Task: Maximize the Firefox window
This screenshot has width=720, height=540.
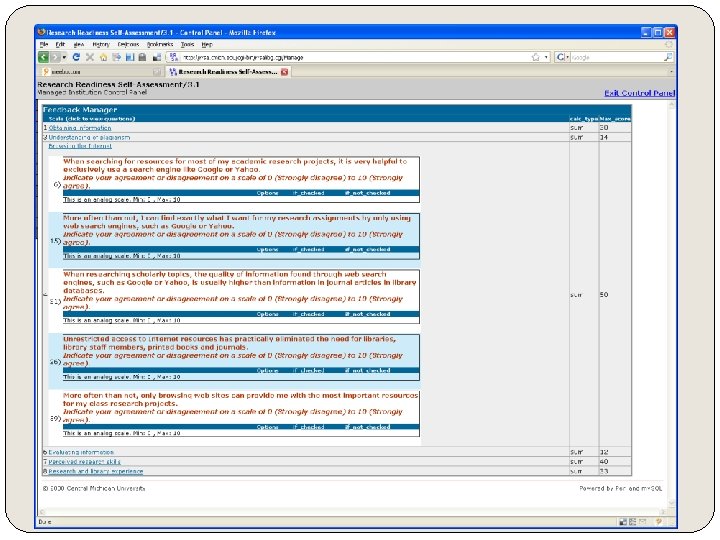Action: (658, 32)
